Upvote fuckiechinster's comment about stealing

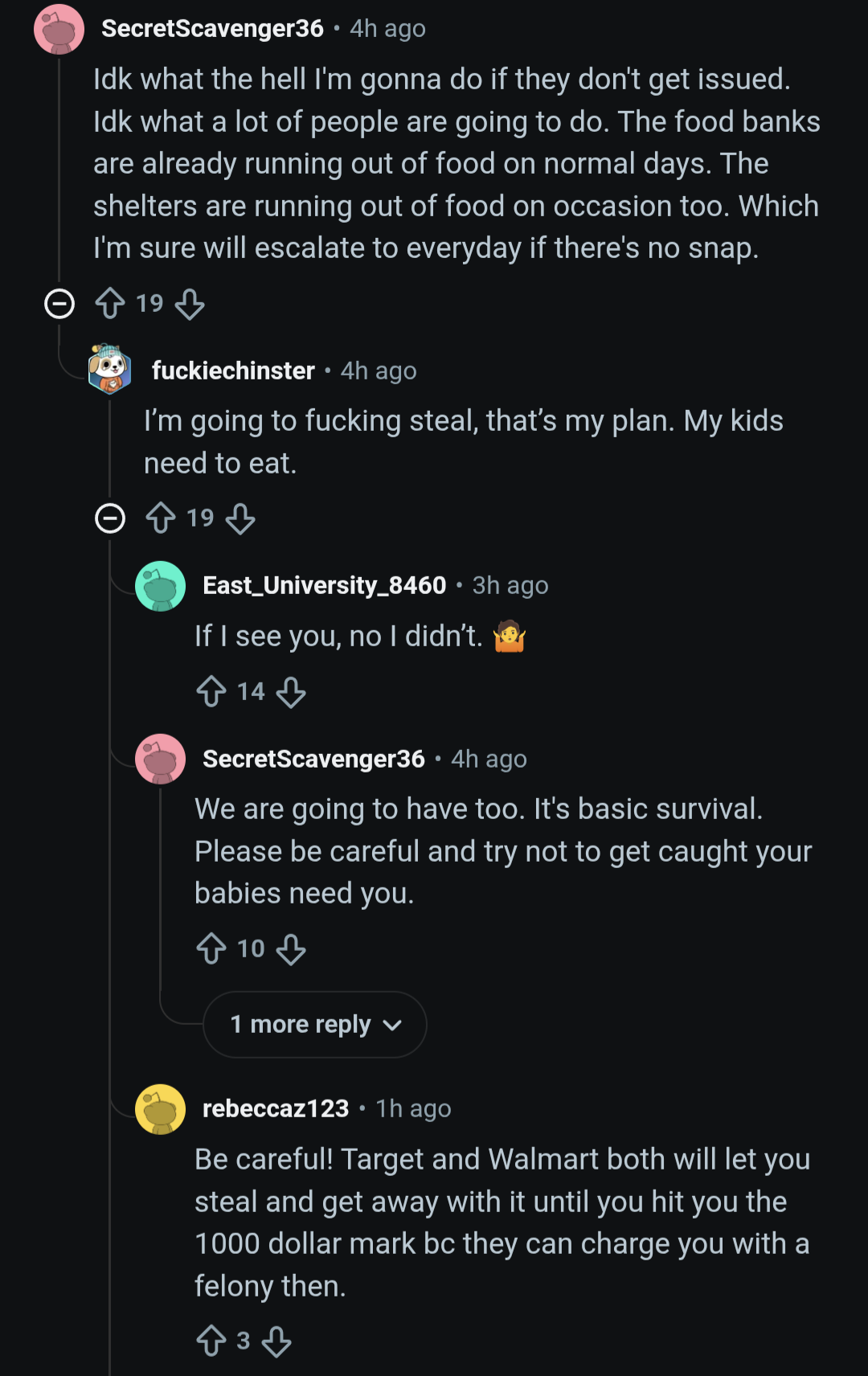click(x=161, y=518)
